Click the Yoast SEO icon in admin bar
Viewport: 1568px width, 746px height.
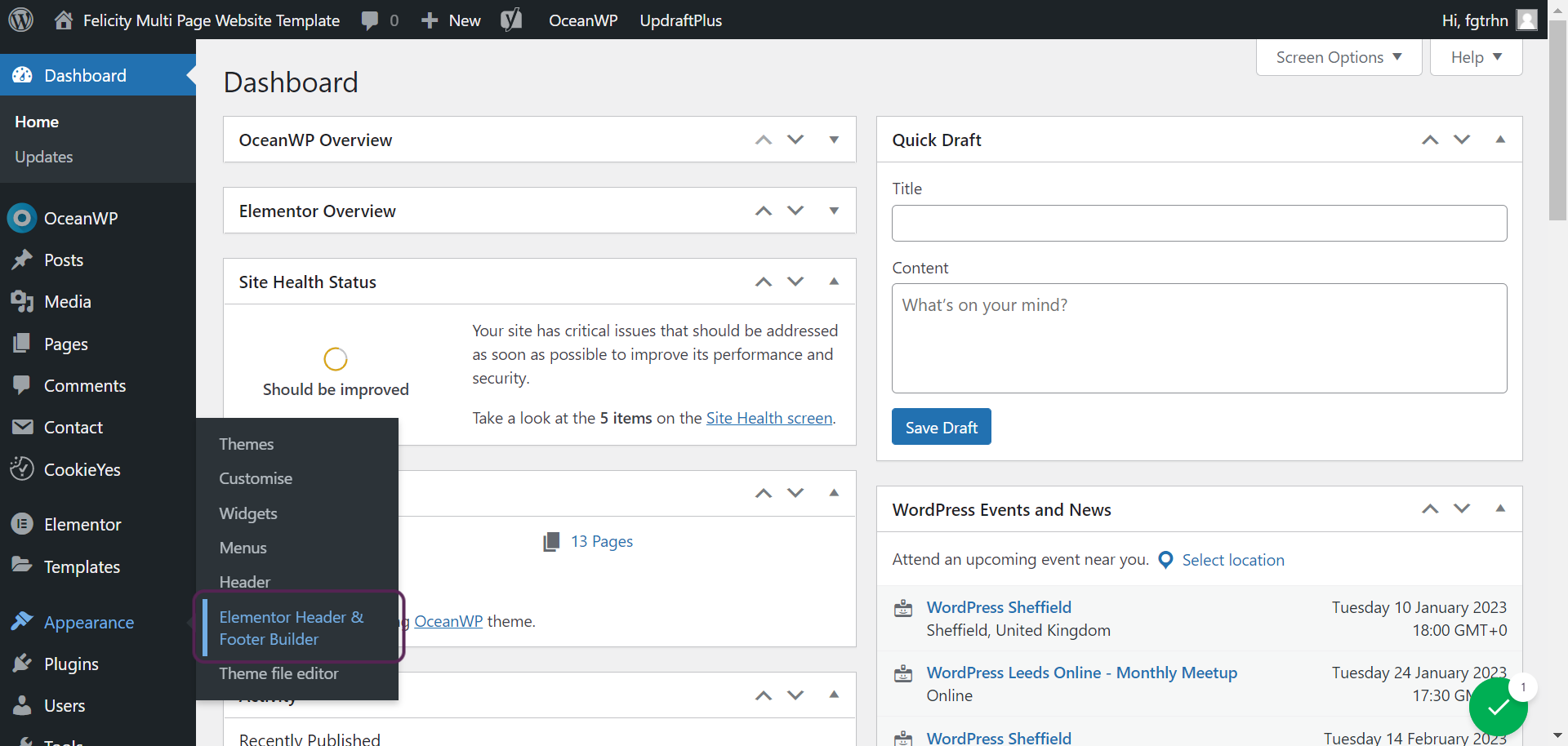pyautogui.click(x=511, y=20)
